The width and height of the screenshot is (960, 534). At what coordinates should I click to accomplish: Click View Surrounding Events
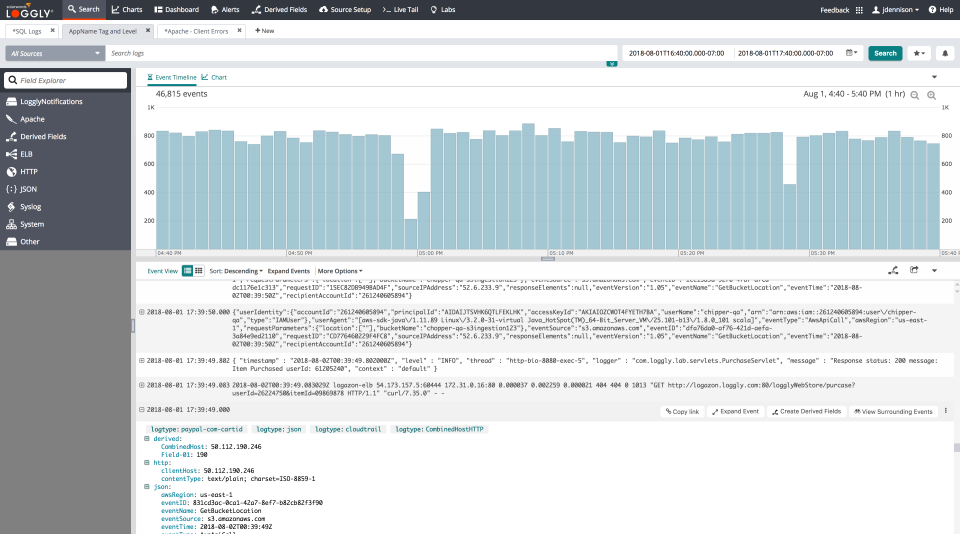pos(893,412)
